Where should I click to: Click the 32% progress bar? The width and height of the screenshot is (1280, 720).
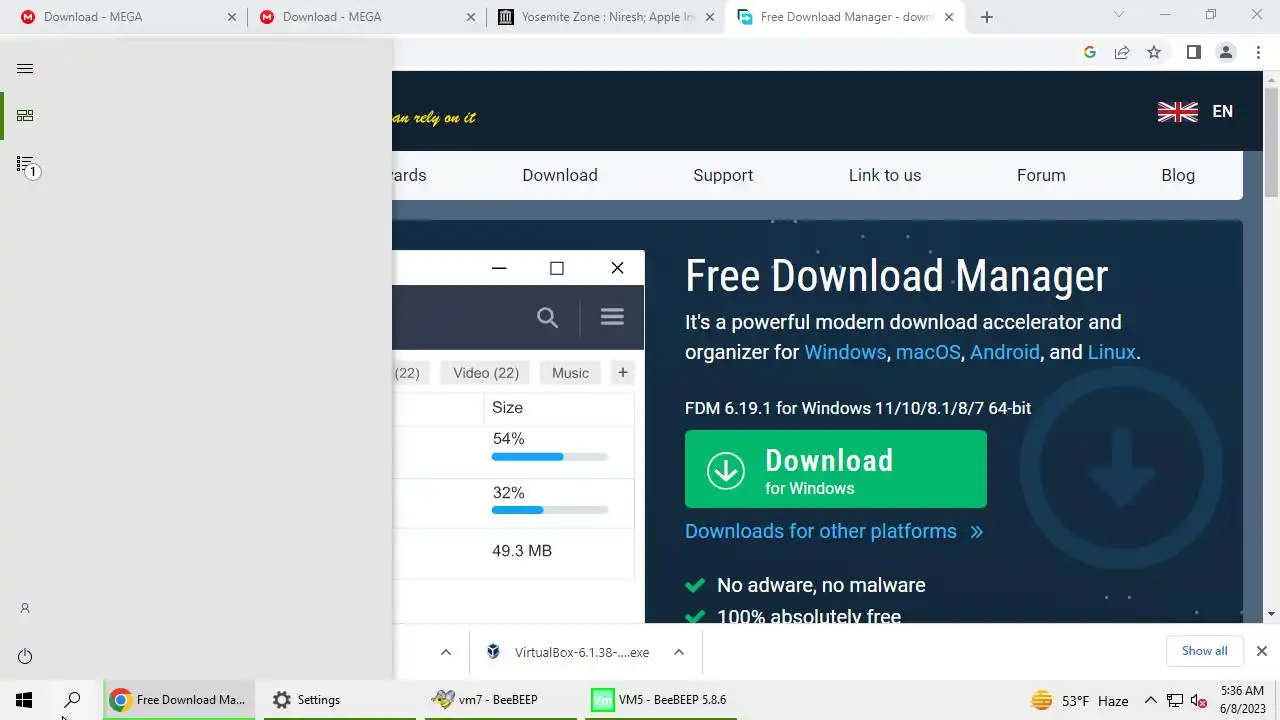[550, 510]
